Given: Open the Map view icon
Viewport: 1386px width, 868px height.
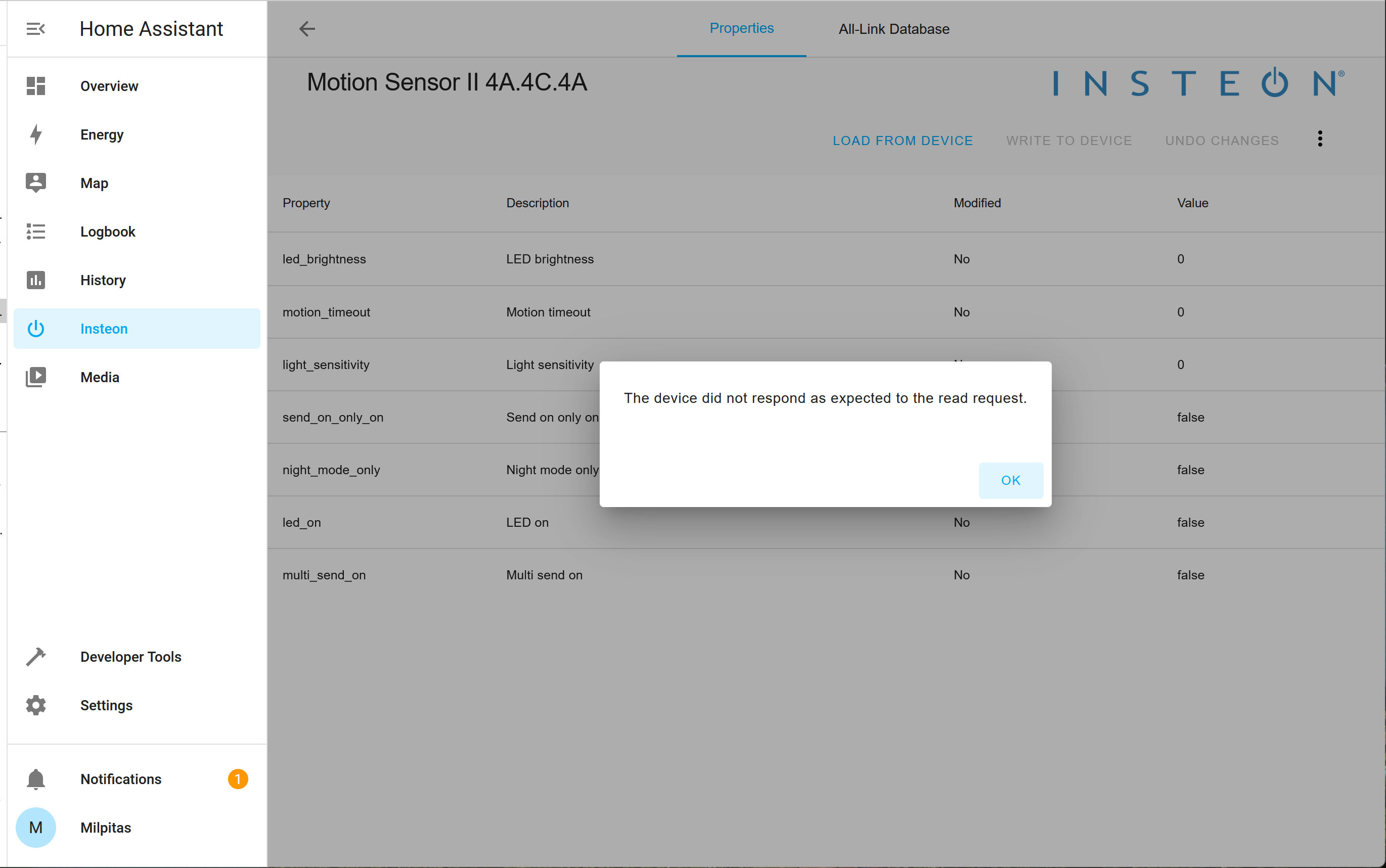Looking at the screenshot, I should [x=35, y=182].
